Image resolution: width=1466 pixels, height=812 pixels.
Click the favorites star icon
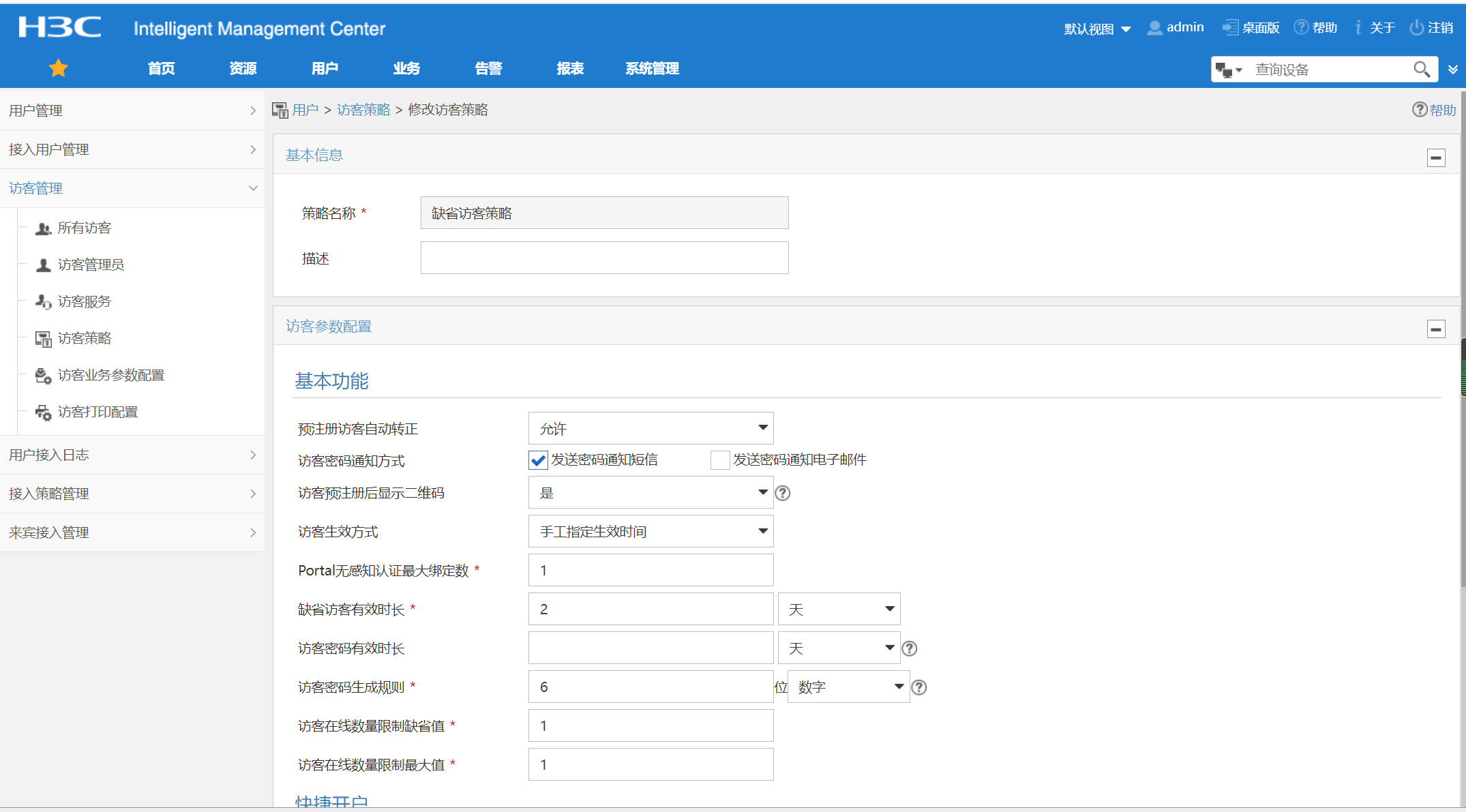click(59, 68)
